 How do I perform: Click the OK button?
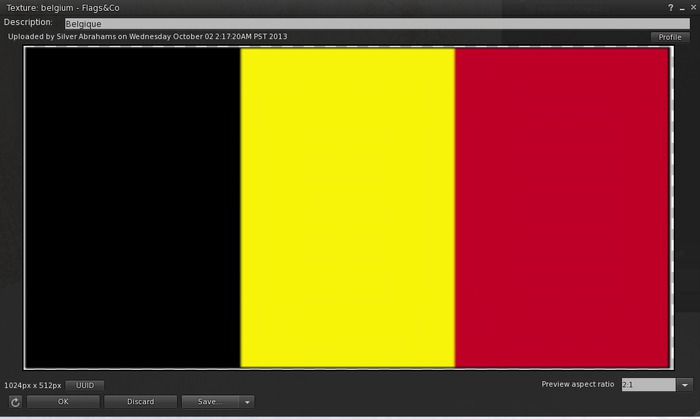63,402
